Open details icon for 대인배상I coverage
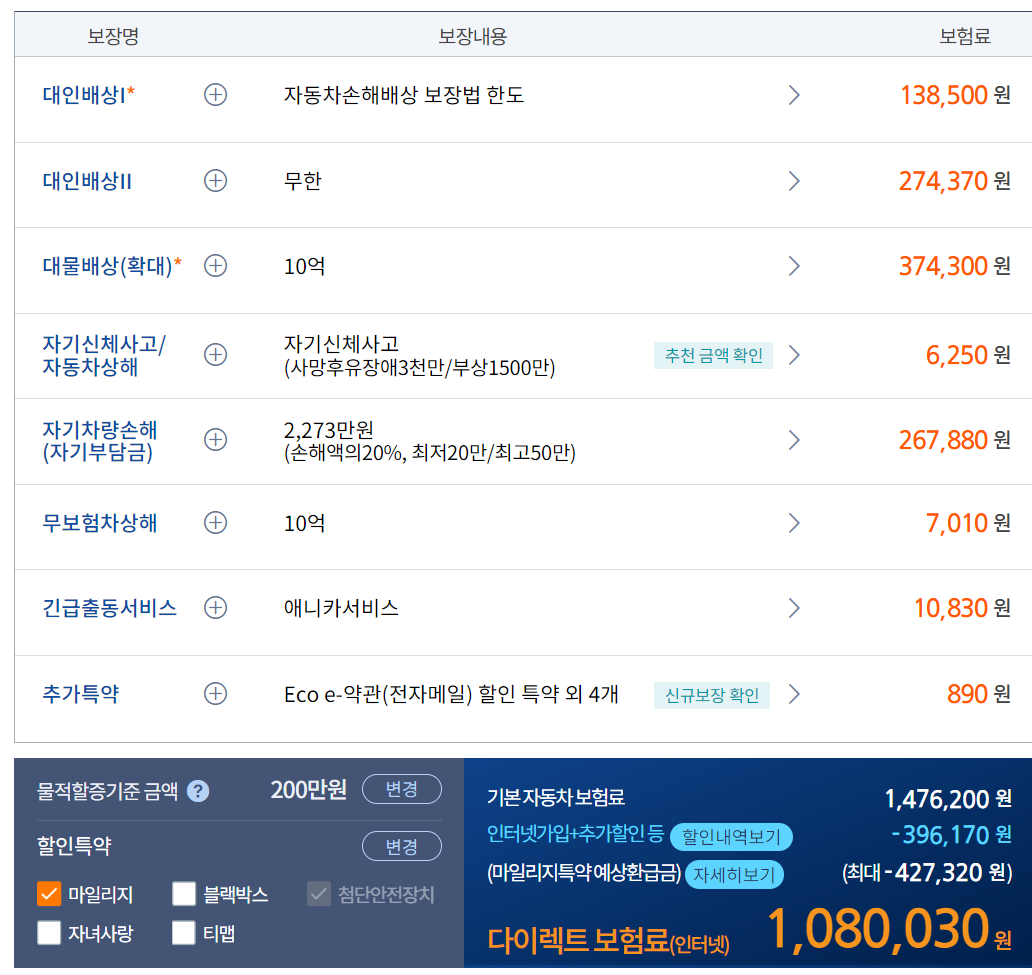 pos(215,95)
